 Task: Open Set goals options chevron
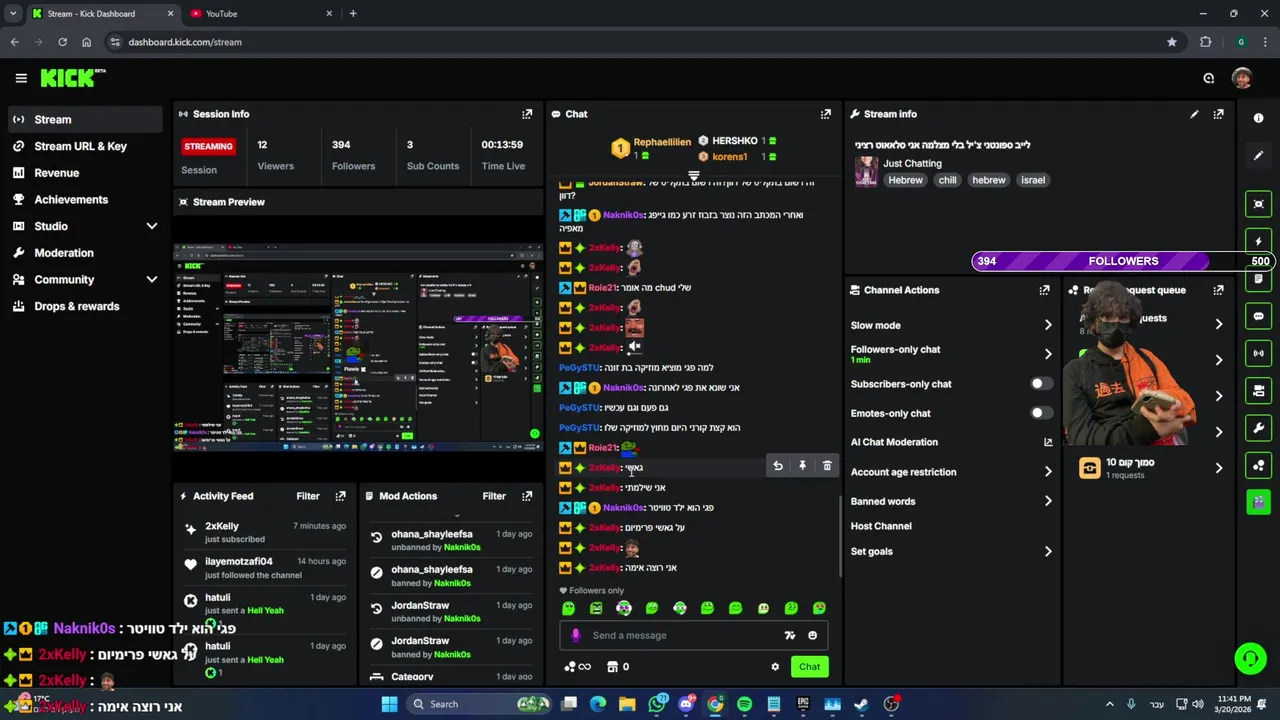pos(1048,551)
